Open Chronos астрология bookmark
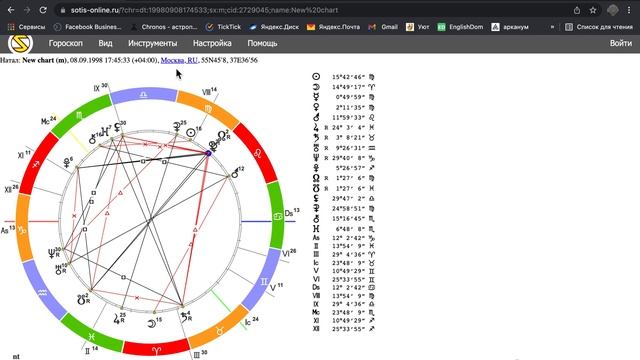 tap(164, 27)
